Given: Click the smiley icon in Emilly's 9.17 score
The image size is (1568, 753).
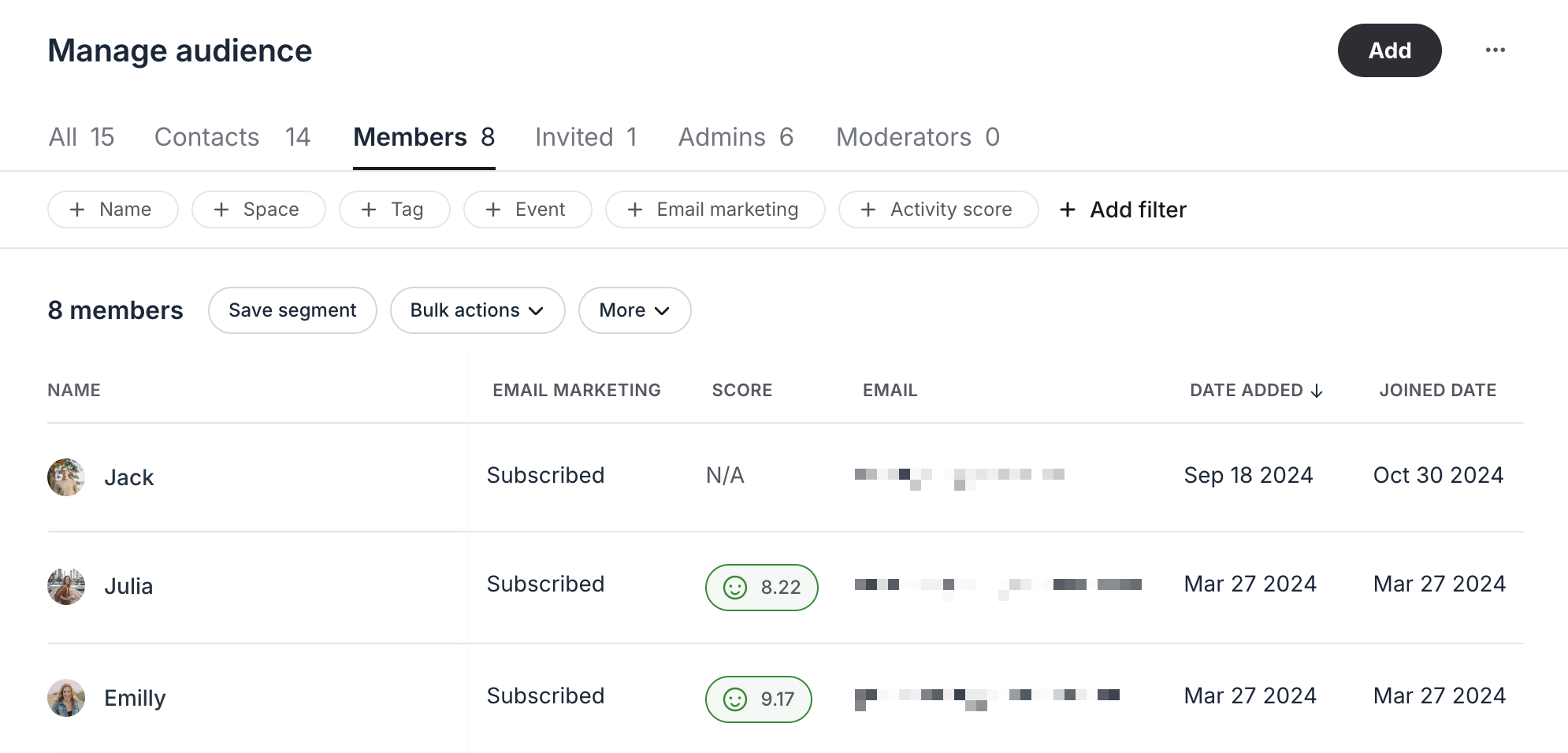Looking at the screenshot, I should [735, 699].
